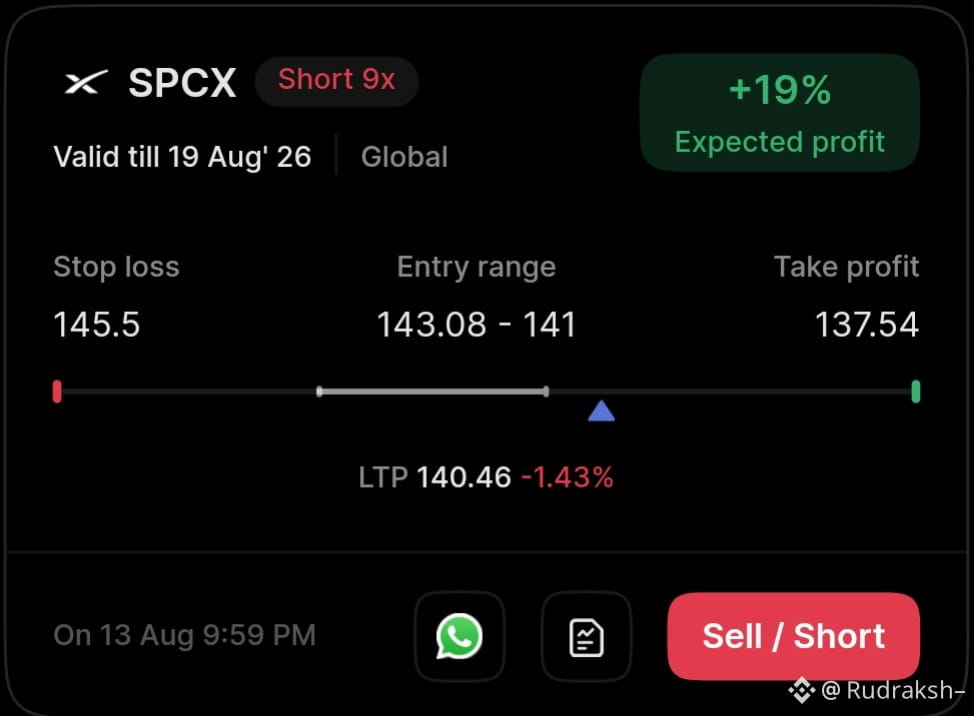Tap the Short 9x leverage badge
Image resolution: width=974 pixels, height=716 pixels.
337,81
